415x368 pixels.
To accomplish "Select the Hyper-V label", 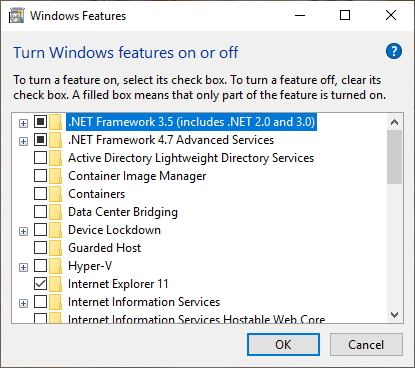I will 90,266.
